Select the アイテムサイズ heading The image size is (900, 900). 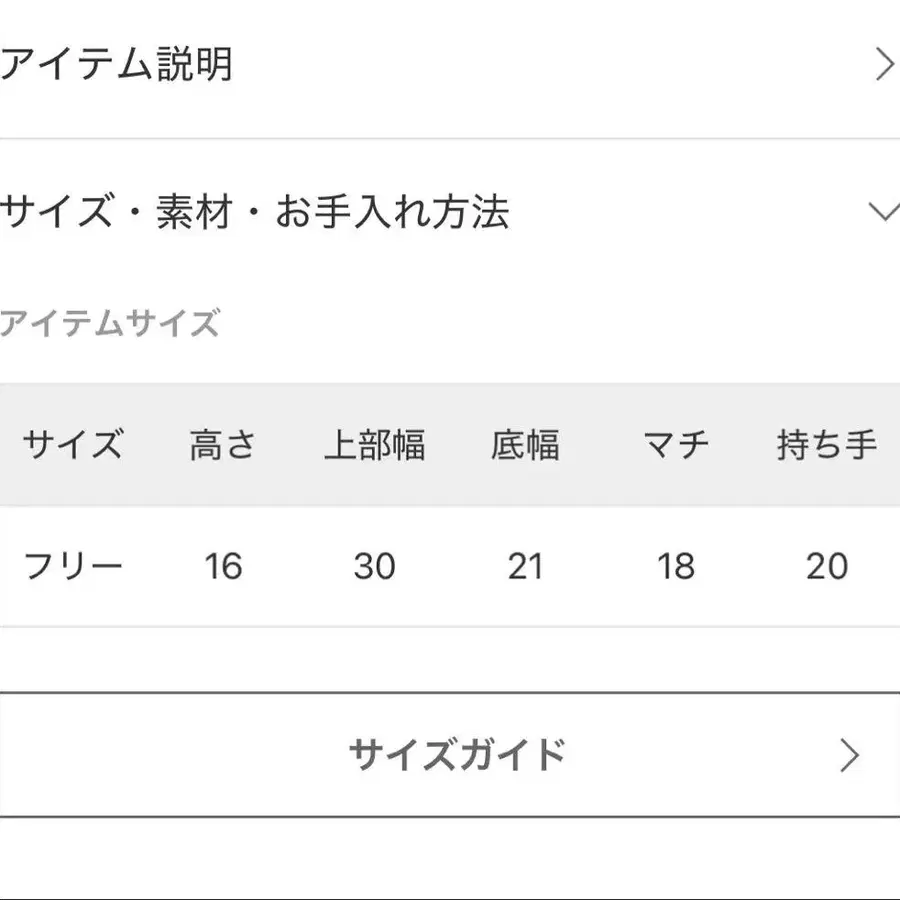tap(110, 324)
